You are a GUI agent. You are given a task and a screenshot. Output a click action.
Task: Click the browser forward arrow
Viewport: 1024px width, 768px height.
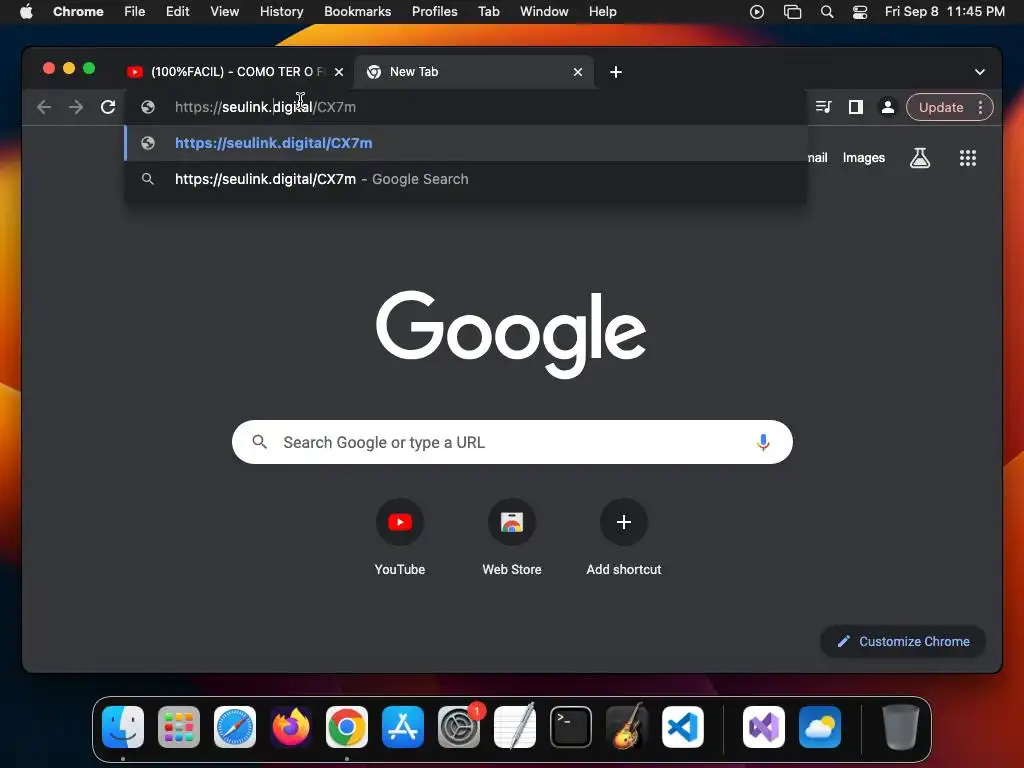tap(76, 107)
